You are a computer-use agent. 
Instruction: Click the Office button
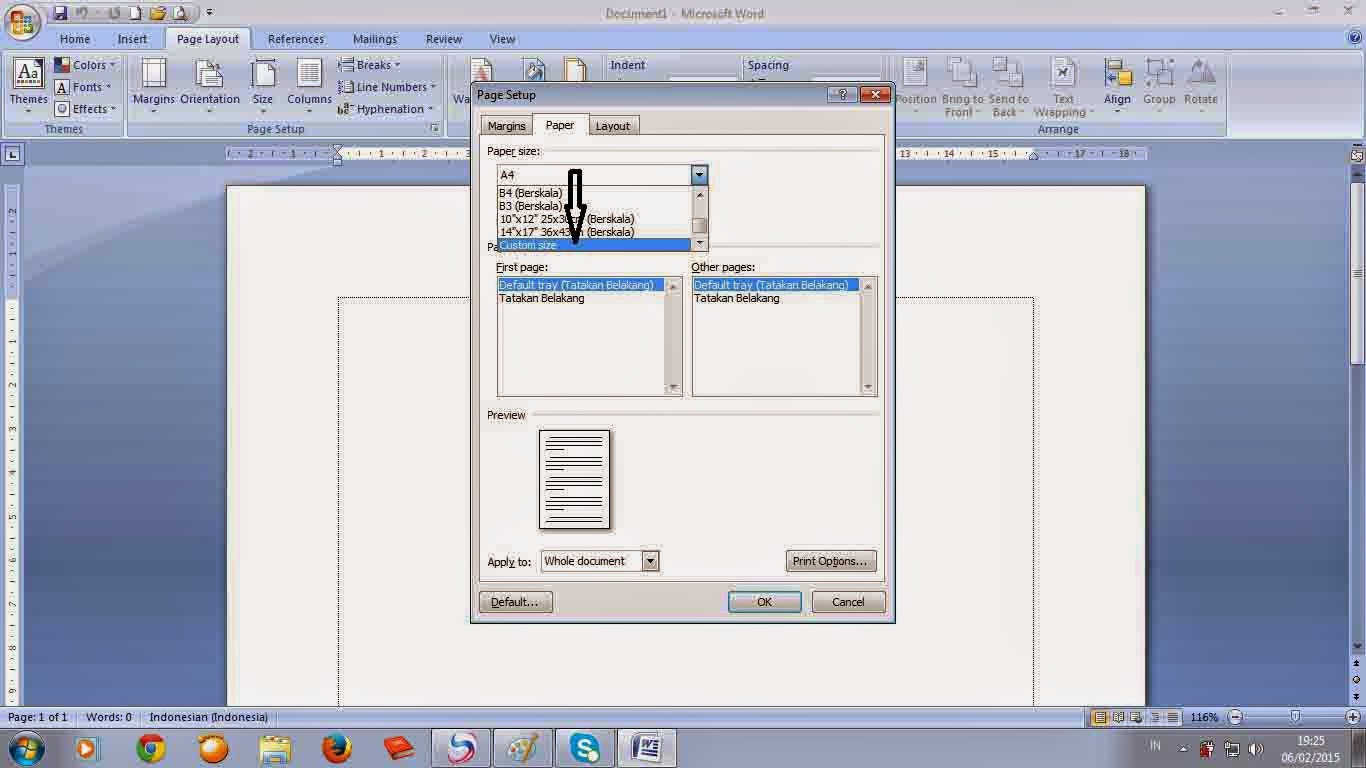(21, 20)
